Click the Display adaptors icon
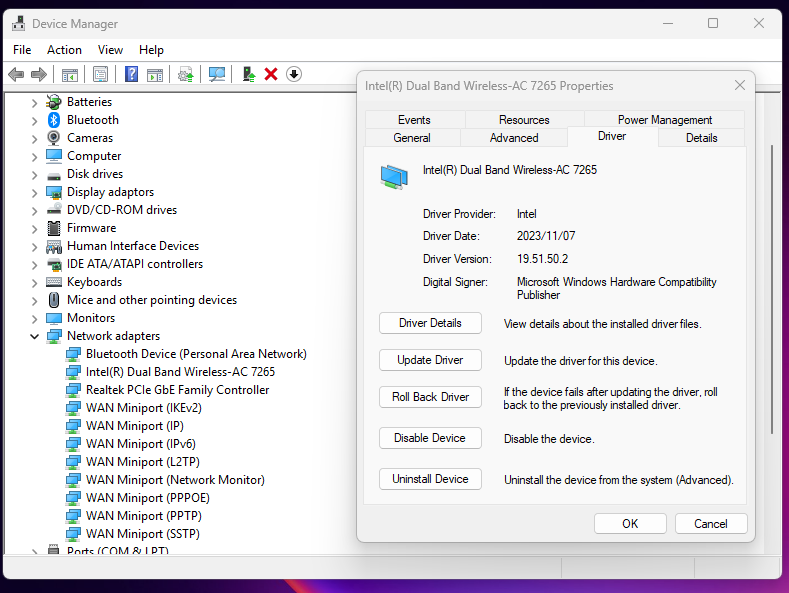 coord(54,192)
